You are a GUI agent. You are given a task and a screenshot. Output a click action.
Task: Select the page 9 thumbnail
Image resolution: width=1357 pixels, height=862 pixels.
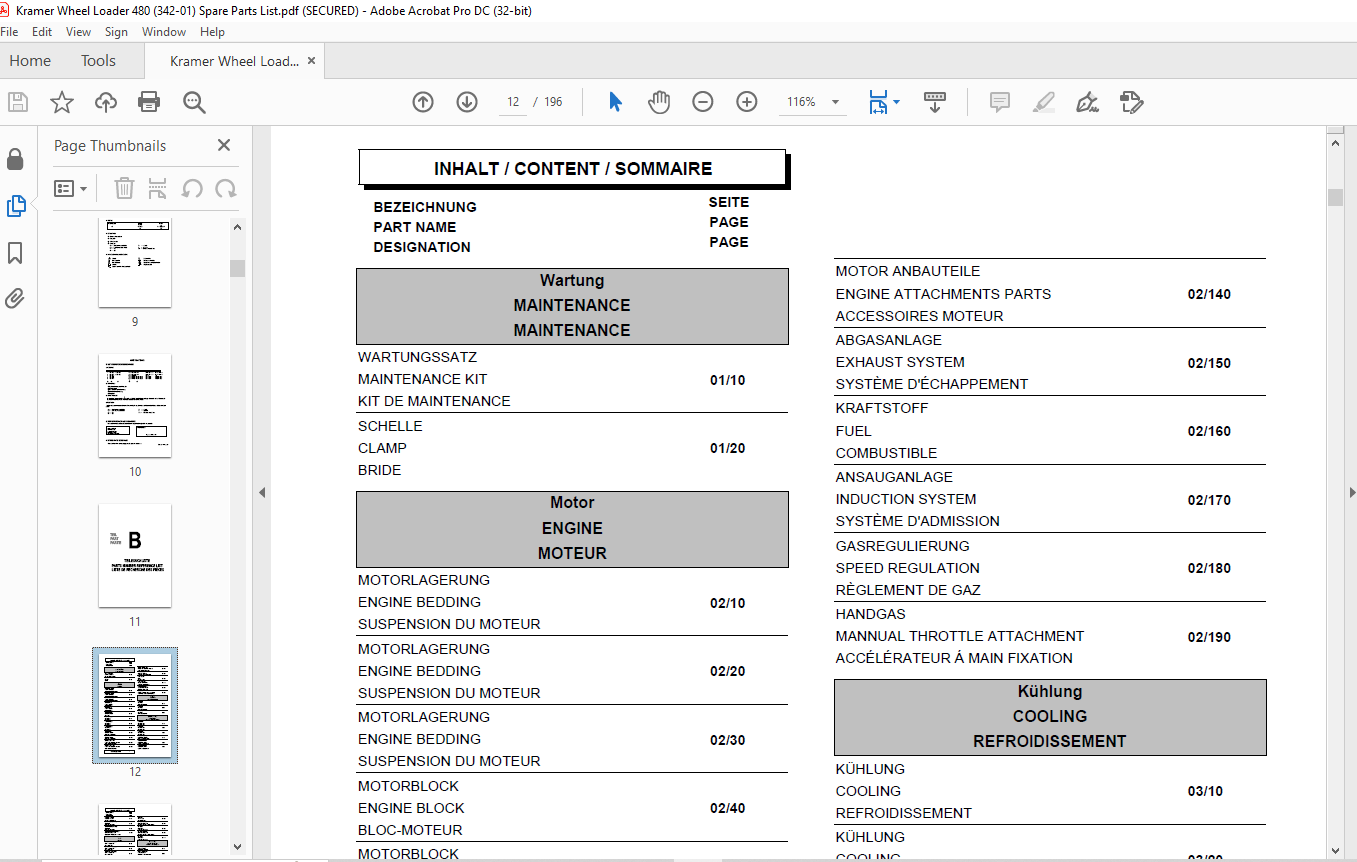tap(135, 262)
